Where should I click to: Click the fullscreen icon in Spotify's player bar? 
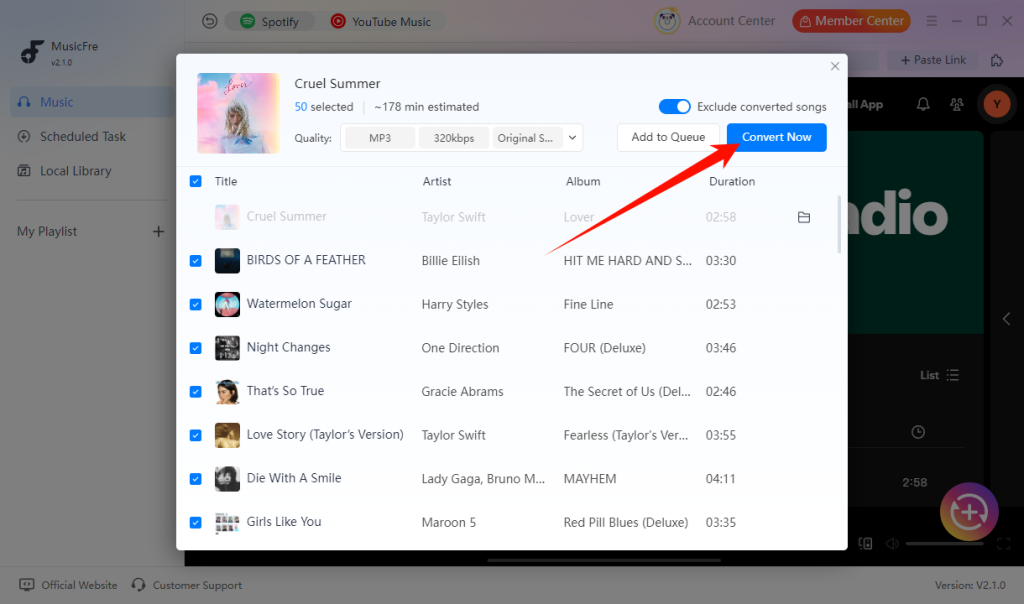pos(1004,543)
